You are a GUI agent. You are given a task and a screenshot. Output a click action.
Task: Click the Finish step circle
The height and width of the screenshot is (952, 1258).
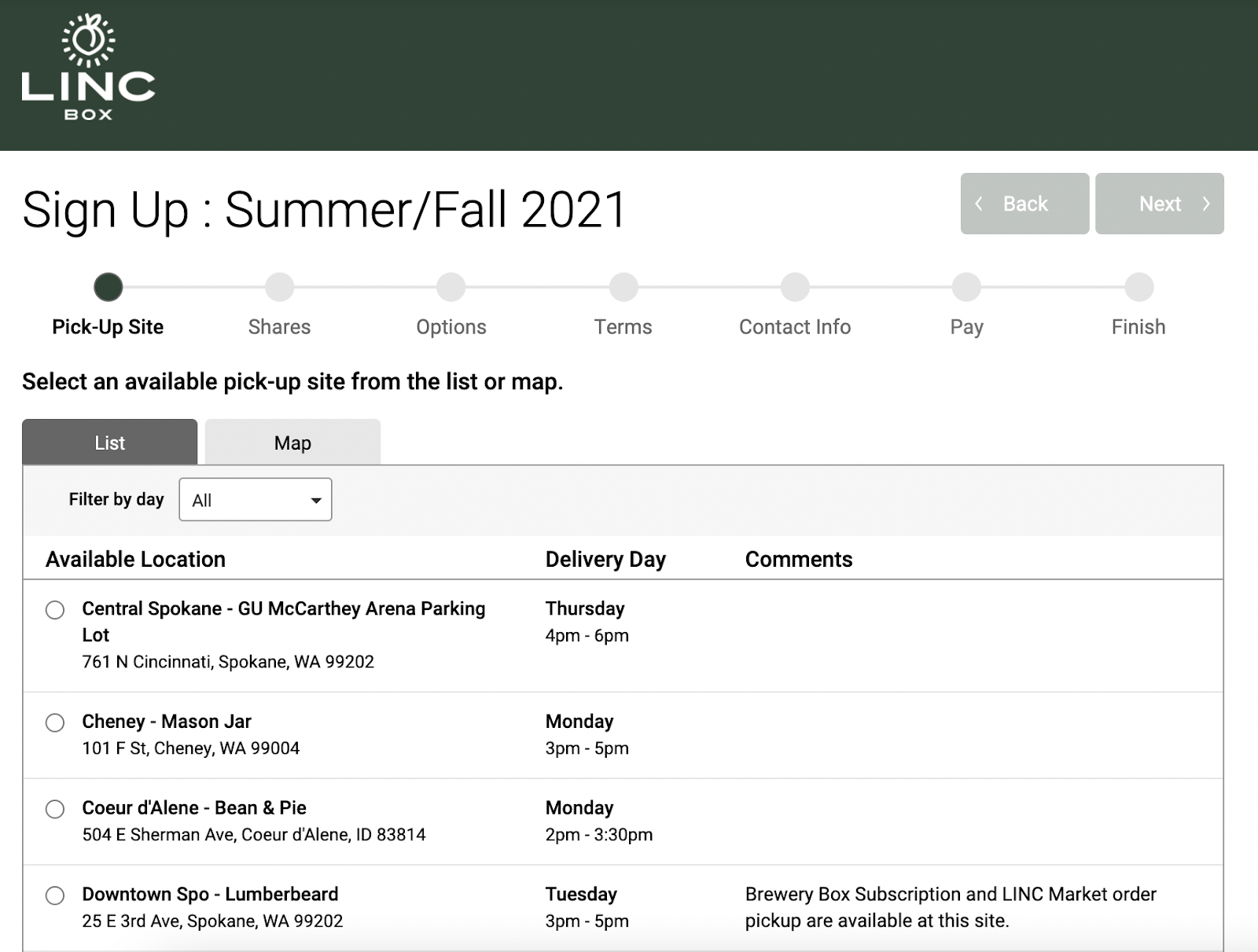tap(1138, 287)
